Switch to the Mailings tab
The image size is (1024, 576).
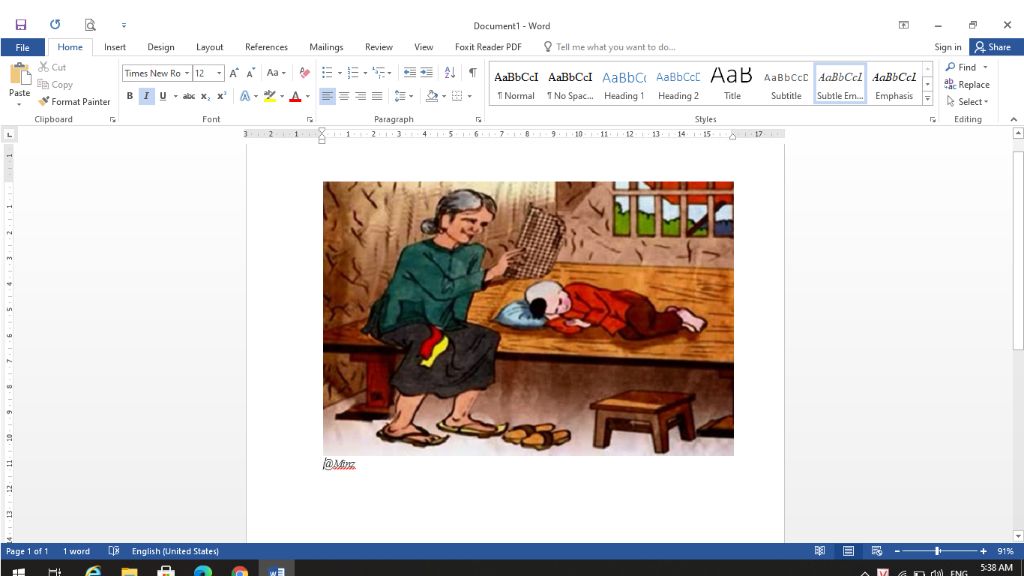326,47
